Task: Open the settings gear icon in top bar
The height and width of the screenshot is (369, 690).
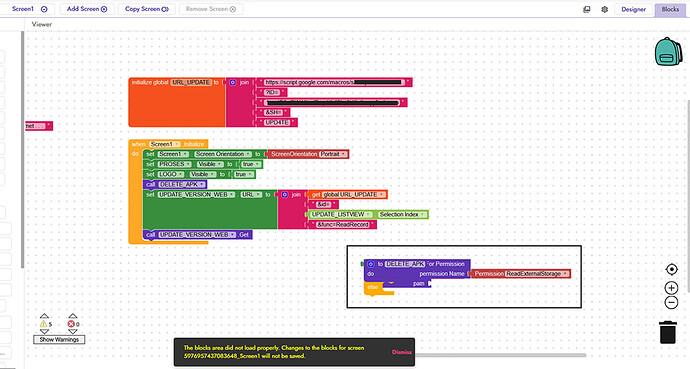Action: [605, 9]
